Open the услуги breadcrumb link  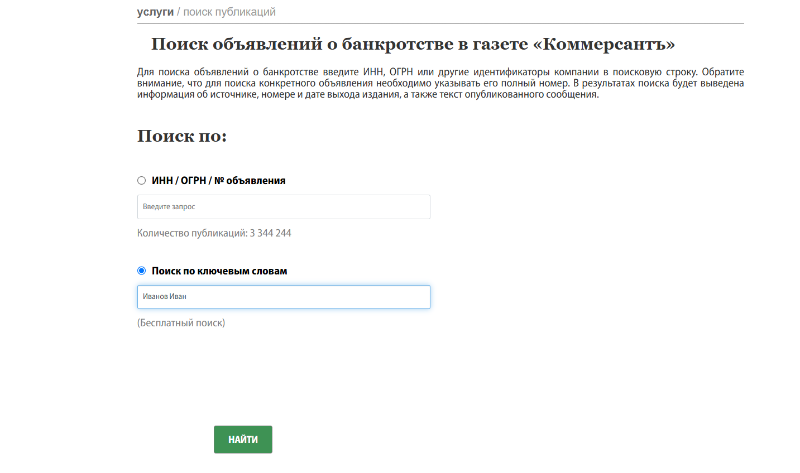coord(155,12)
